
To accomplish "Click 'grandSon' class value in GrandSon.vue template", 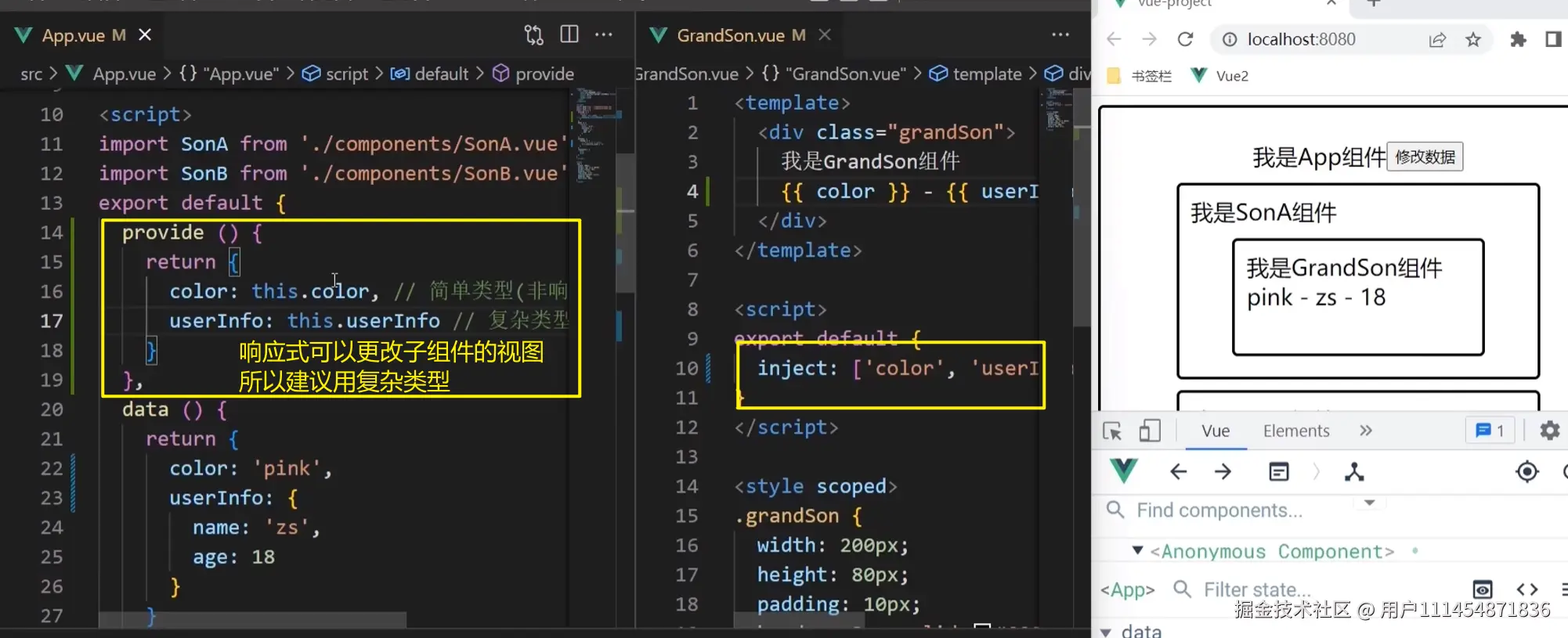I will pyautogui.click(x=946, y=132).
